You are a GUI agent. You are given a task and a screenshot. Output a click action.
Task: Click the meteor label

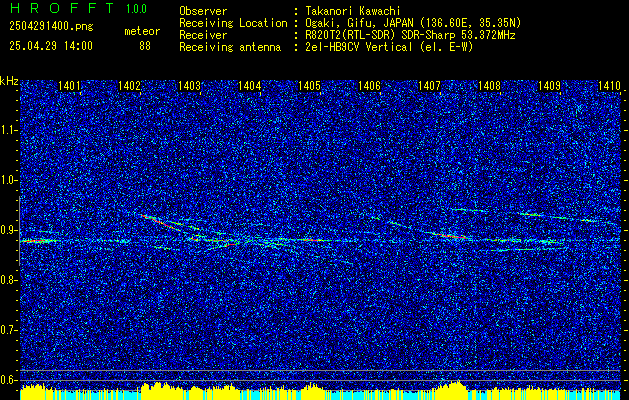(x=142, y=31)
